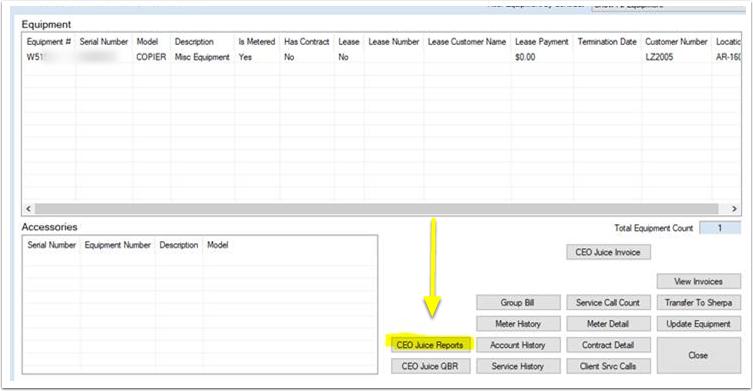The height and width of the screenshot is (391, 753).
Task: Sort by Customer Number column header
Action: pos(677,42)
